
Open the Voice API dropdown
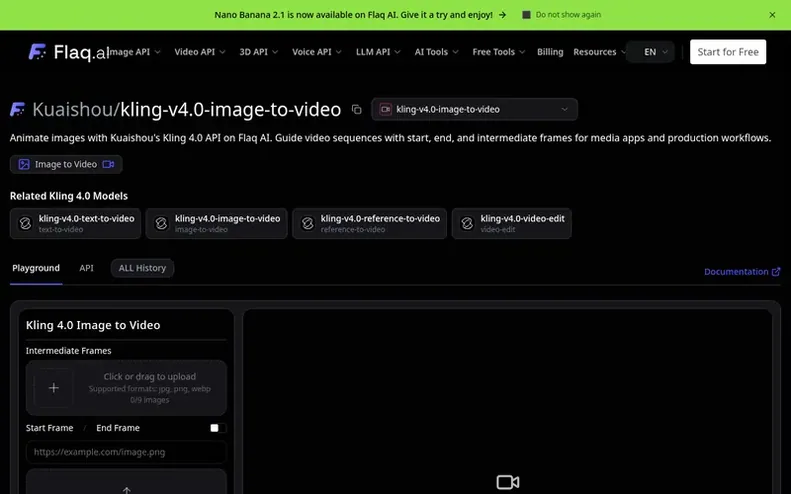point(317,51)
